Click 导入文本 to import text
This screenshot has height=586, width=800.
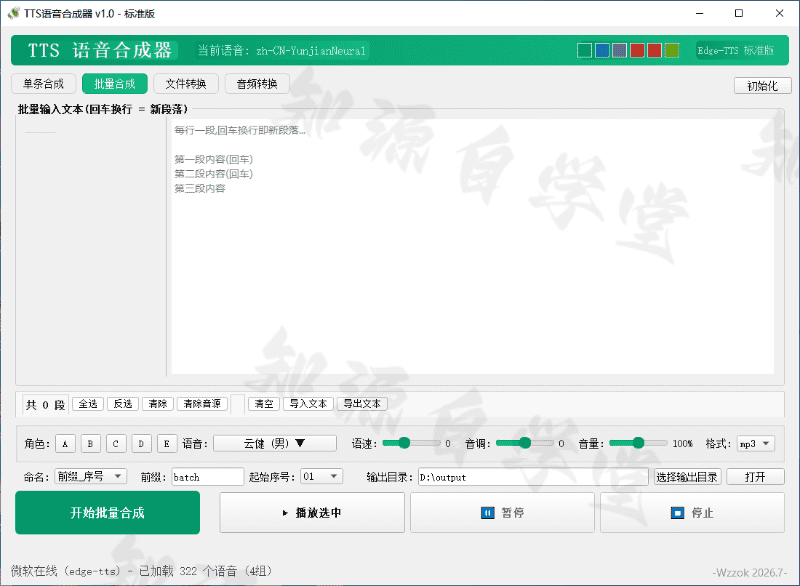coord(308,404)
